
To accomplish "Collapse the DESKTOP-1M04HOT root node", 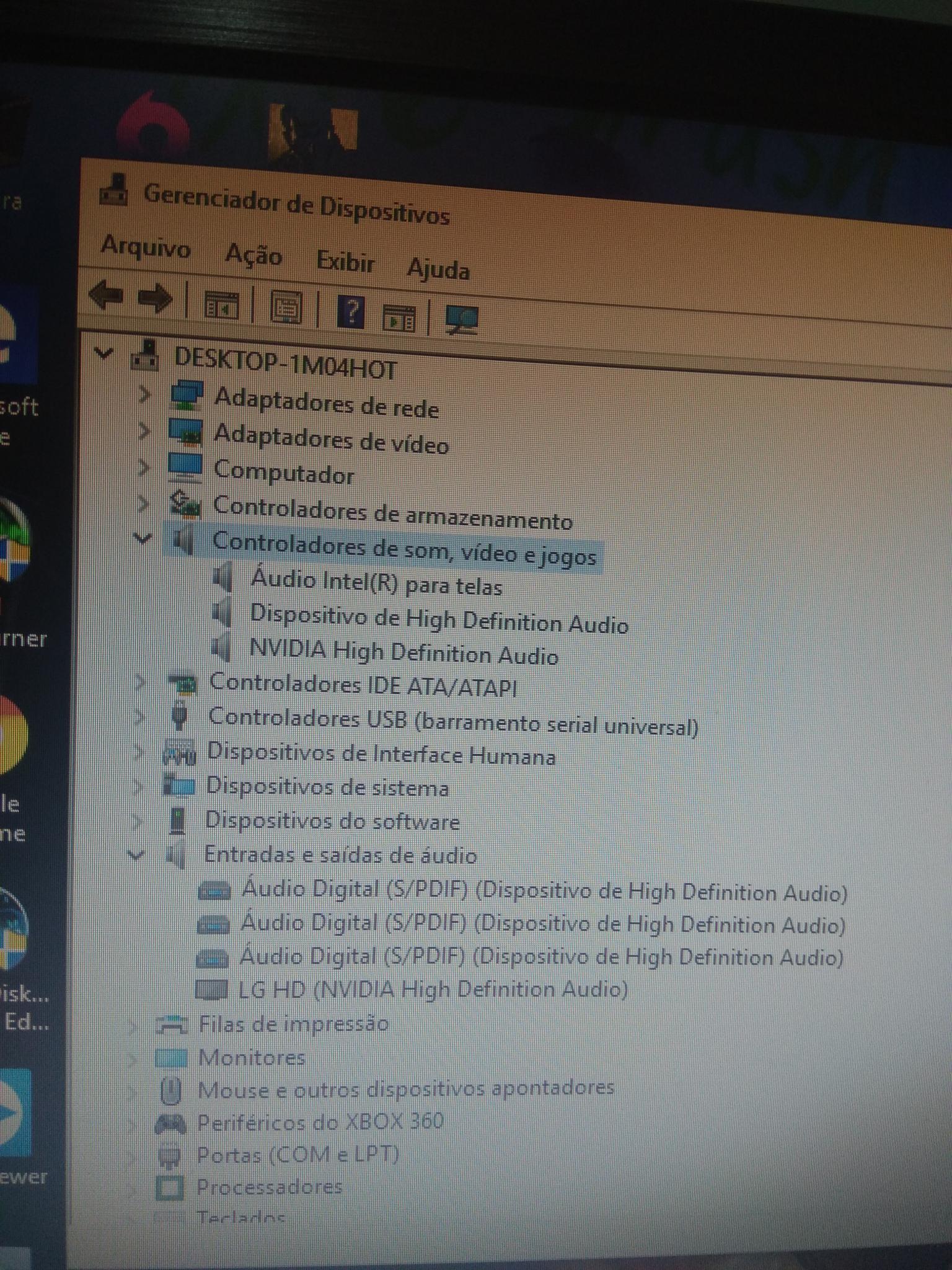I will (104, 353).
